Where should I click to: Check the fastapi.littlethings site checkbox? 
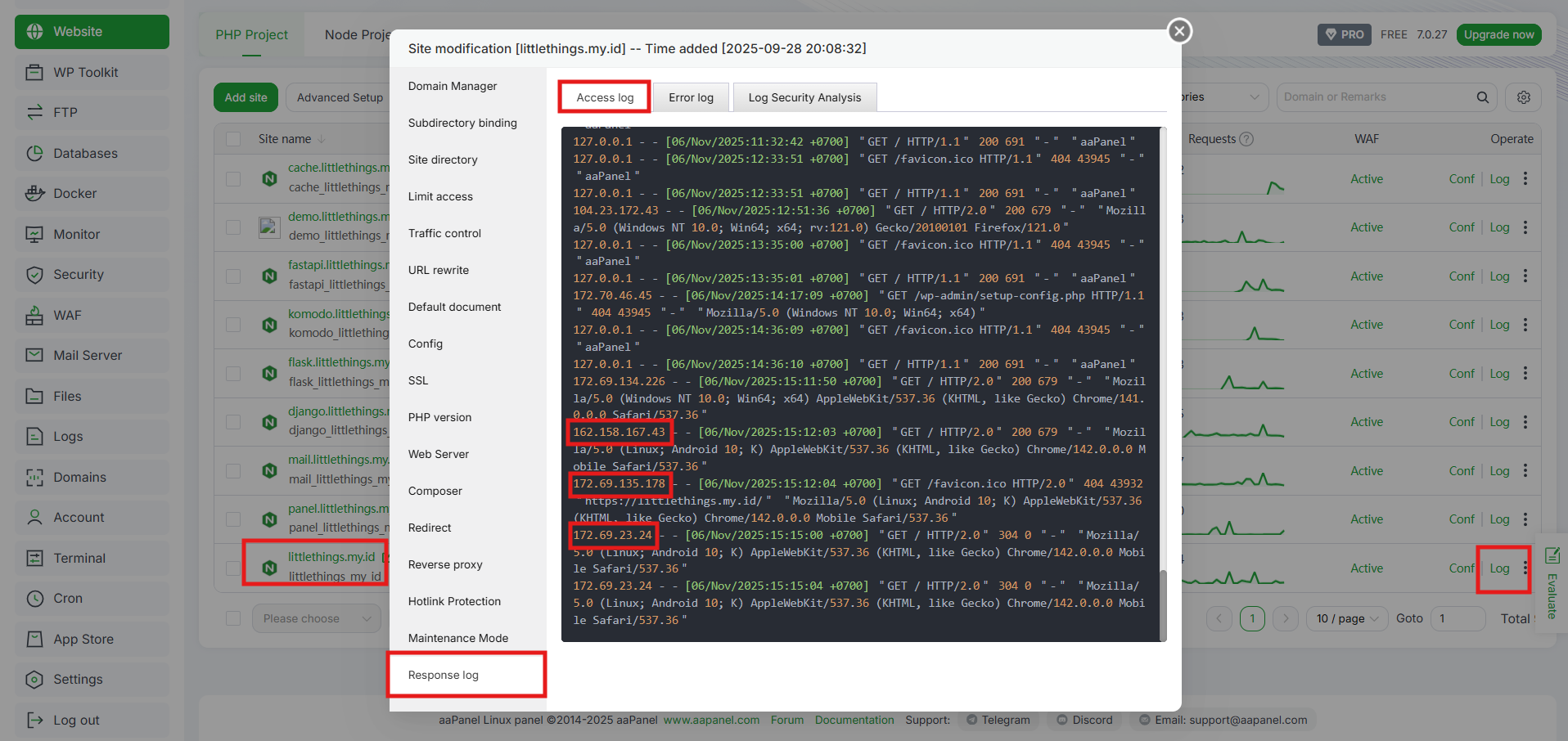click(x=233, y=276)
